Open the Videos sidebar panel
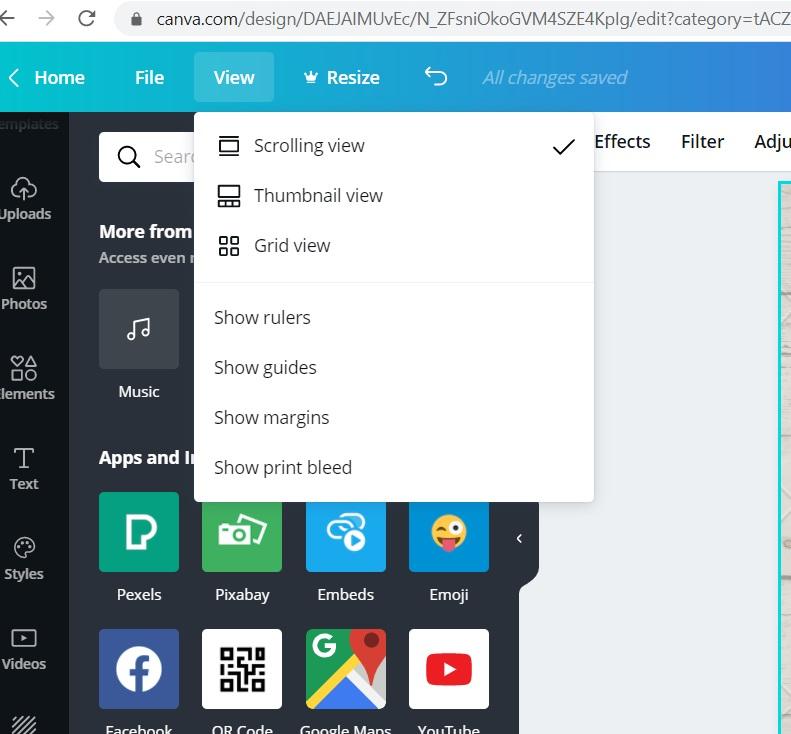 (x=24, y=649)
